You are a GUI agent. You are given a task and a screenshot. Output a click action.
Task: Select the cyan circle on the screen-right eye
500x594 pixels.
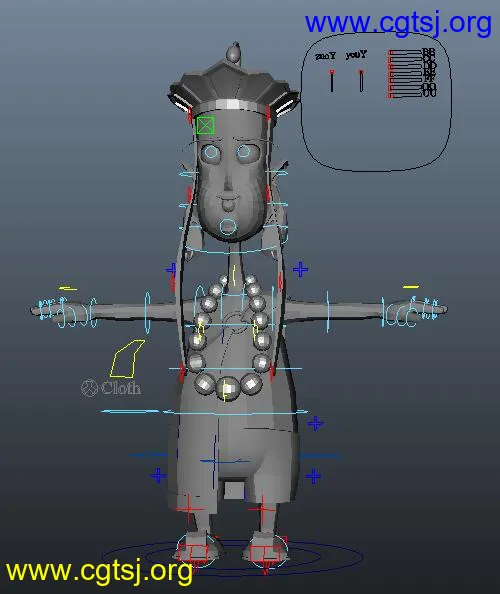(244, 152)
